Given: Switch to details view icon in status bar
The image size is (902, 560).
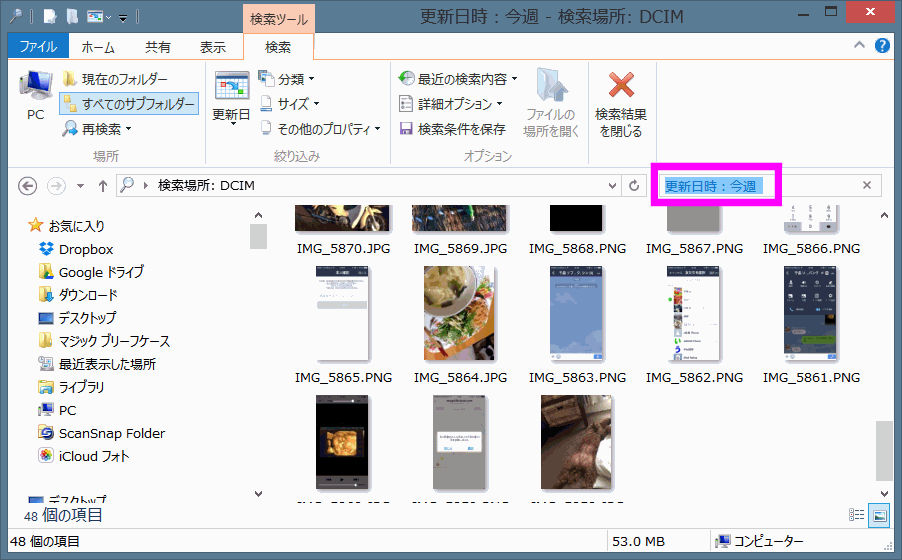Looking at the screenshot, I should pos(857,515).
